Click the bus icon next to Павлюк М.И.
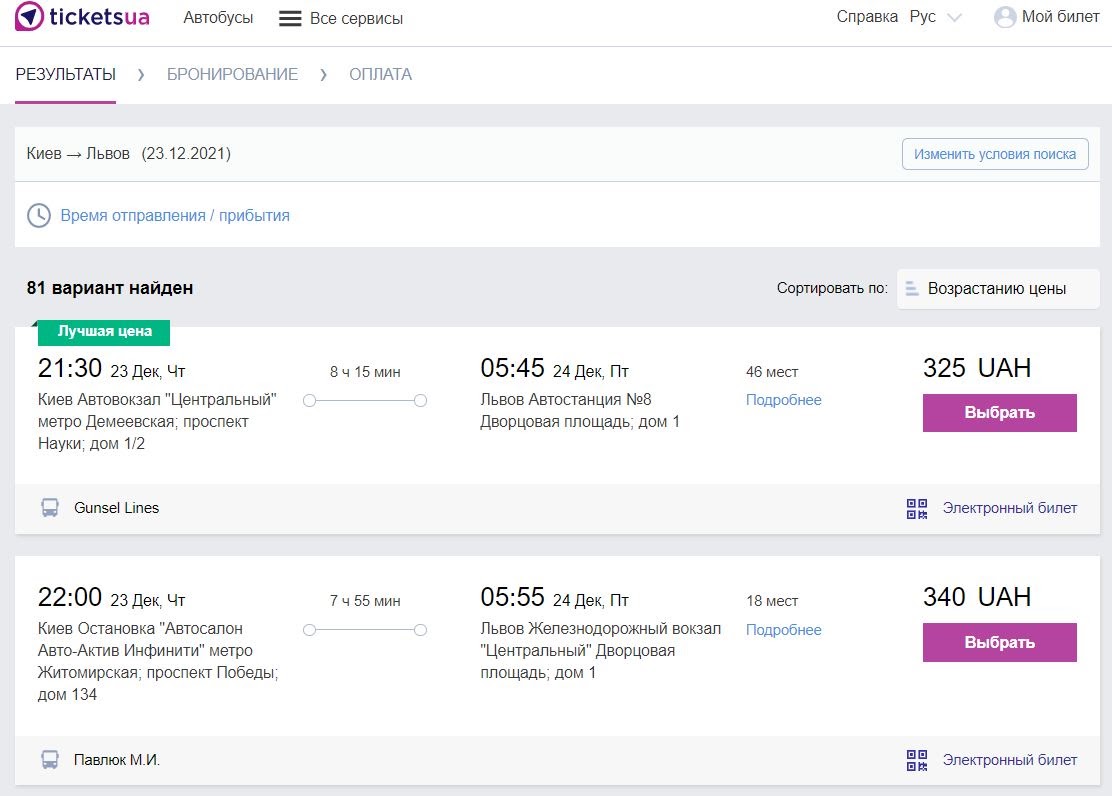 click(x=50, y=760)
